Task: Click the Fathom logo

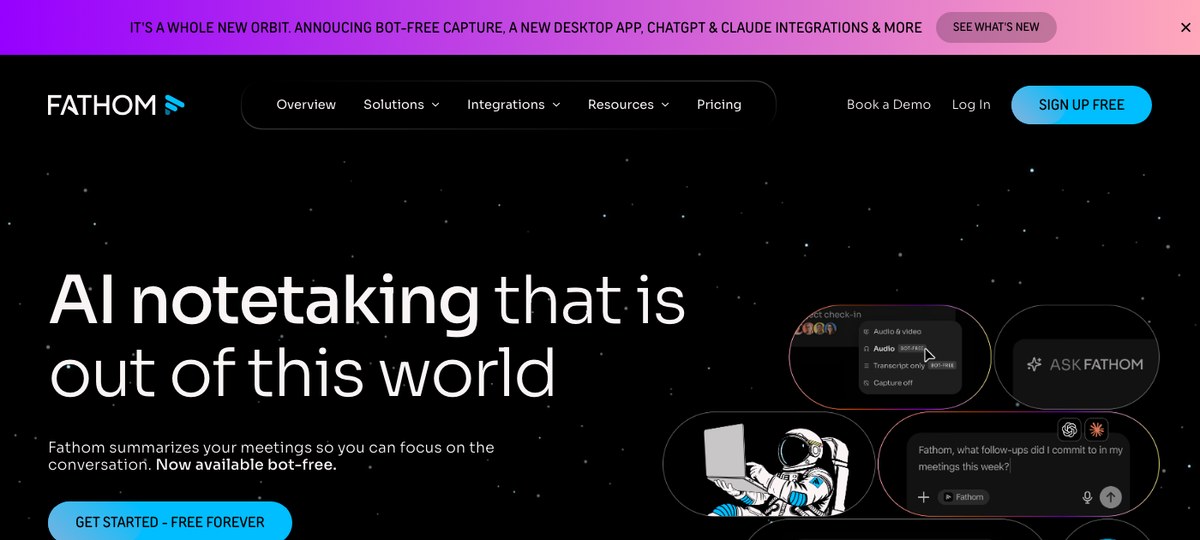Action: 116,104
